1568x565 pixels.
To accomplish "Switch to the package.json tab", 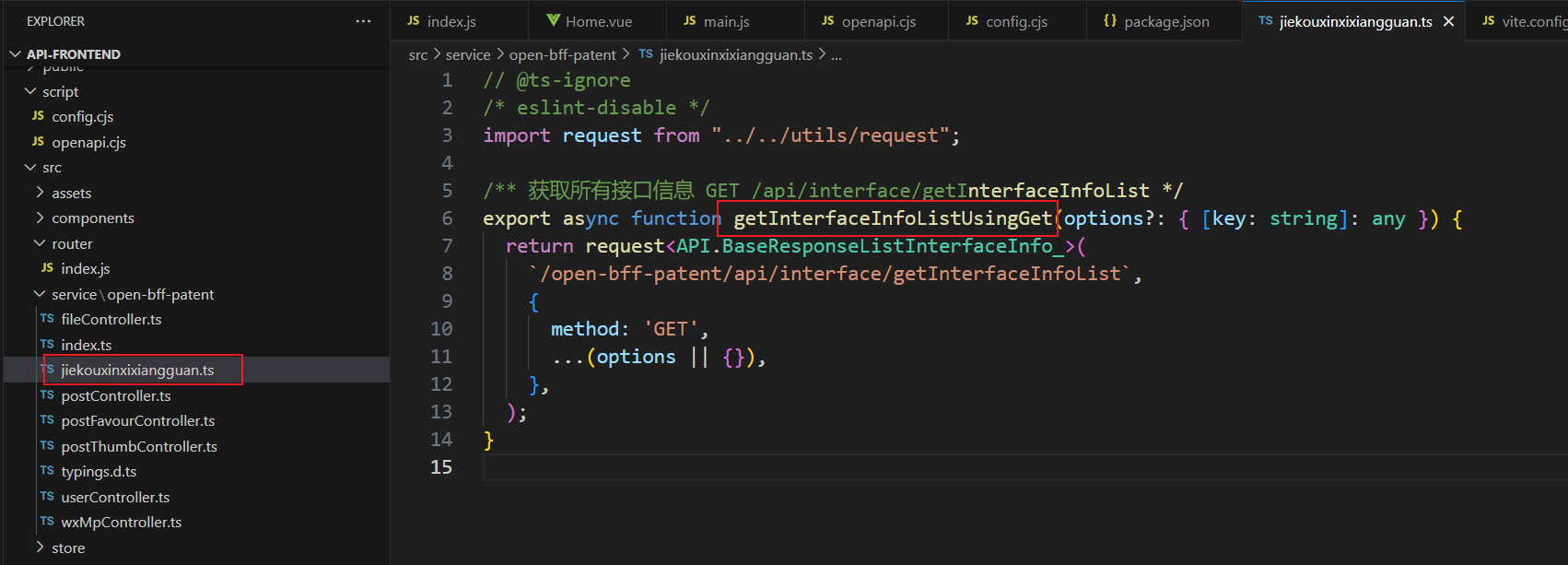I will tap(1166, 21).
